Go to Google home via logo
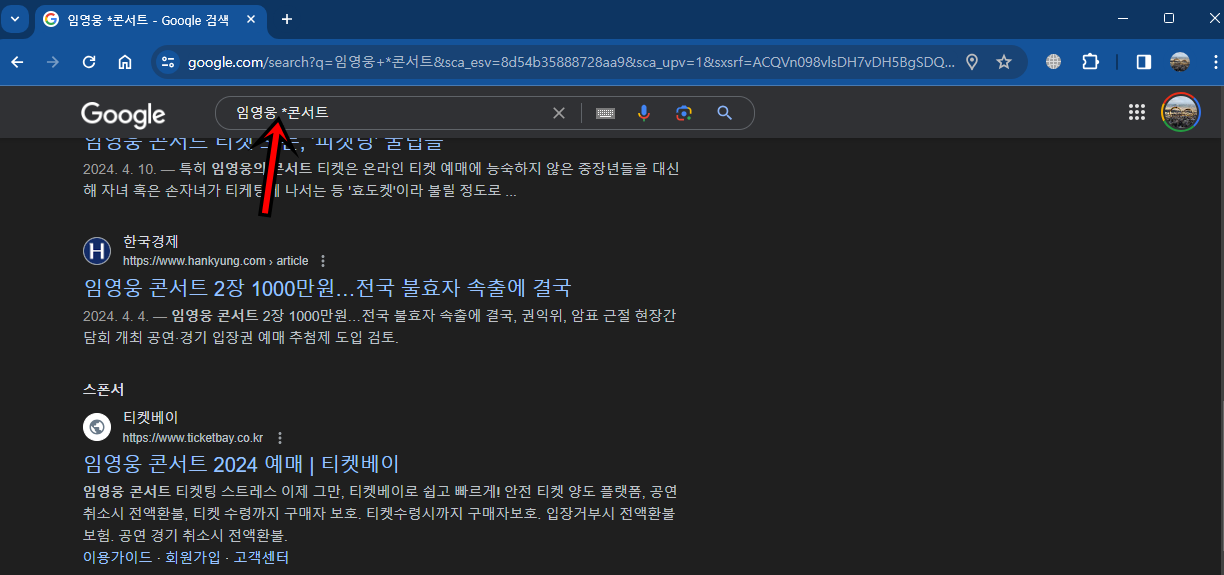Image resolution: width=1224 pixels, height=575 pixels. tap(123, 114)
